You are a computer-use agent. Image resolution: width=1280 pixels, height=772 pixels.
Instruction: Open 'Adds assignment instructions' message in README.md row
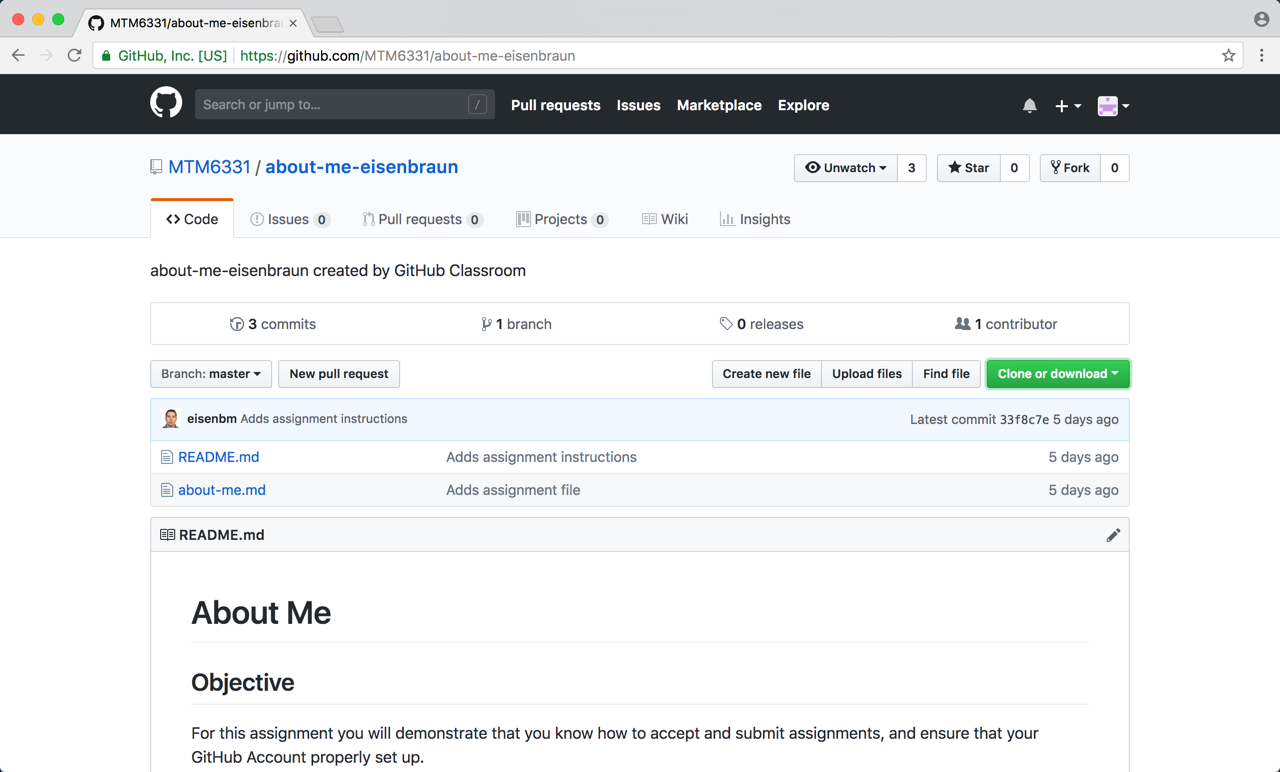[541, 457]
